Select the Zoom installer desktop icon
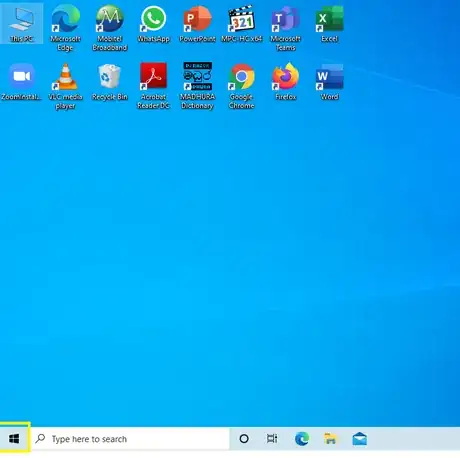This screenshot has height=458, width=460. [21, 82]
